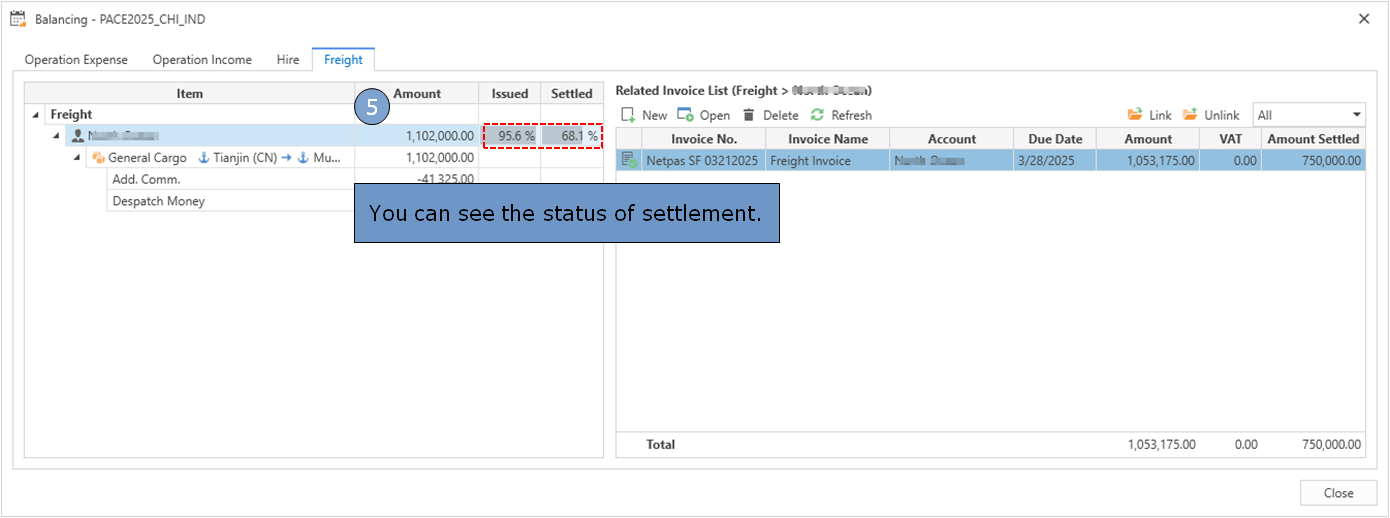1390x518 pixels.
Task: Click the Refresh icon
Action: click(817, 115)
